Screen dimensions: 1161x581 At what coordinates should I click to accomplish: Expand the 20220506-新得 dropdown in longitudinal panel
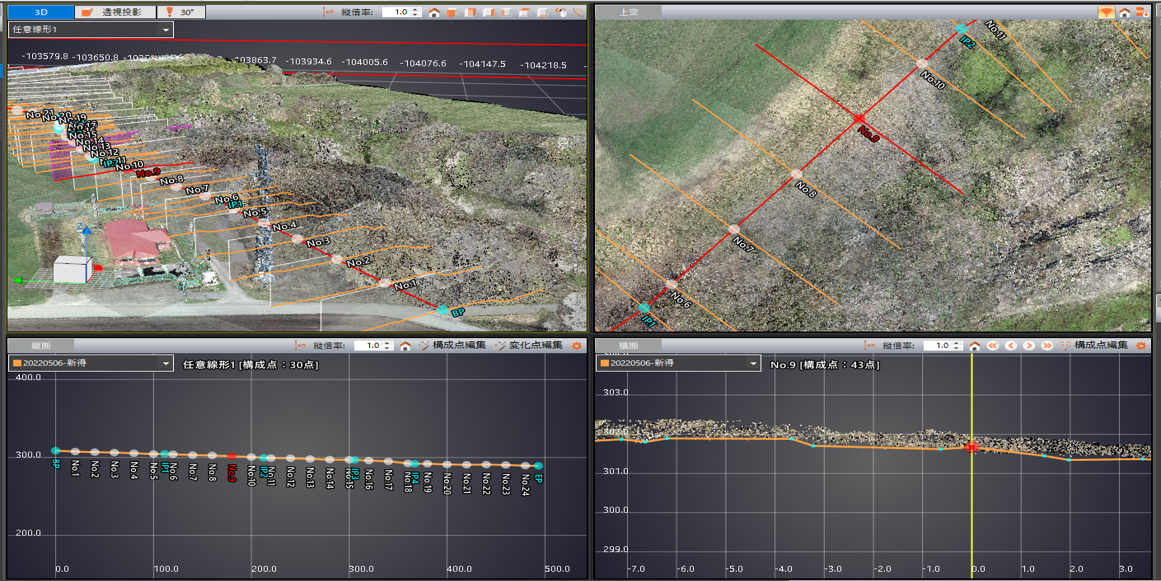(x=166, y=363)
